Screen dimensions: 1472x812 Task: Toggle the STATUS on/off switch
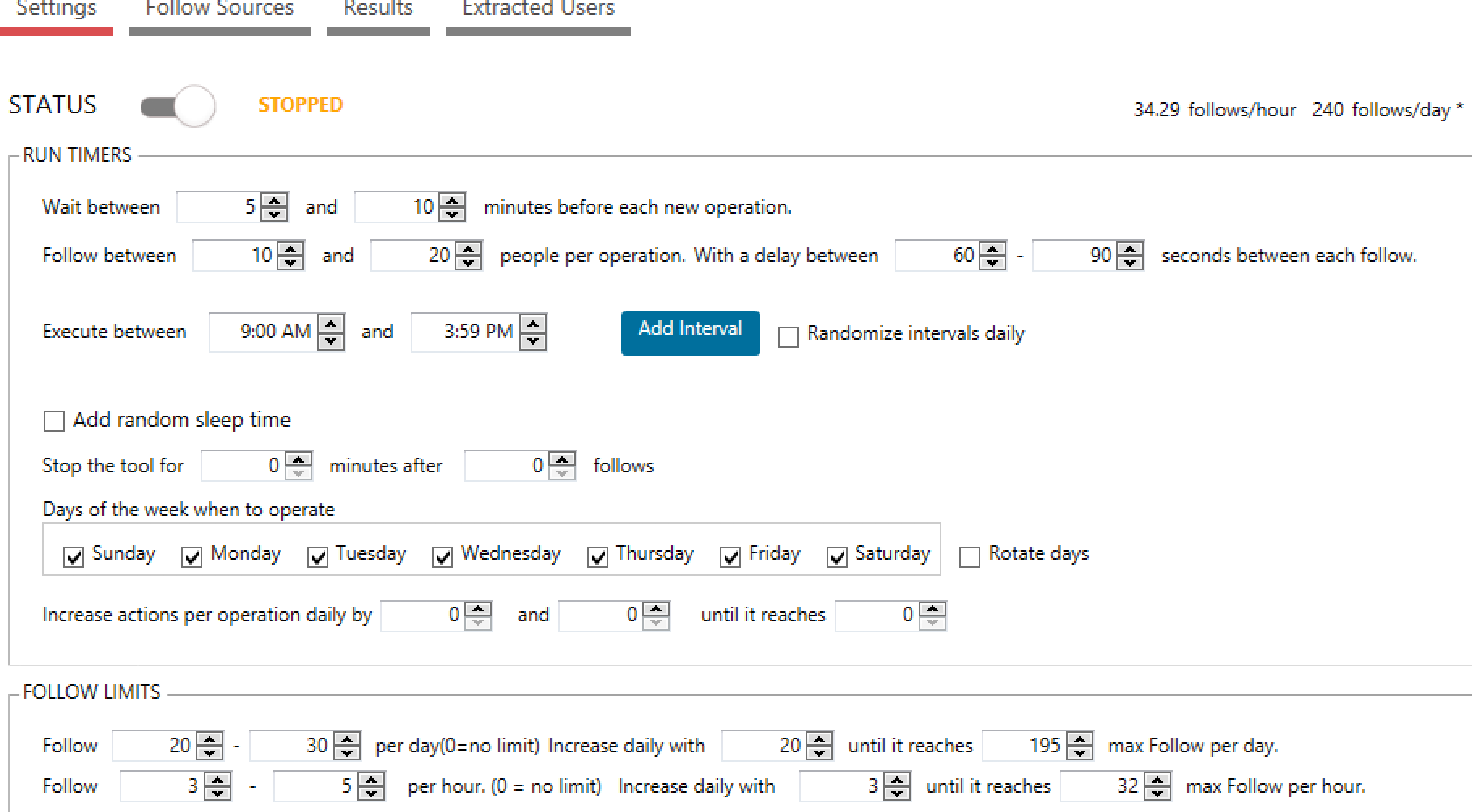coord(178,106)
